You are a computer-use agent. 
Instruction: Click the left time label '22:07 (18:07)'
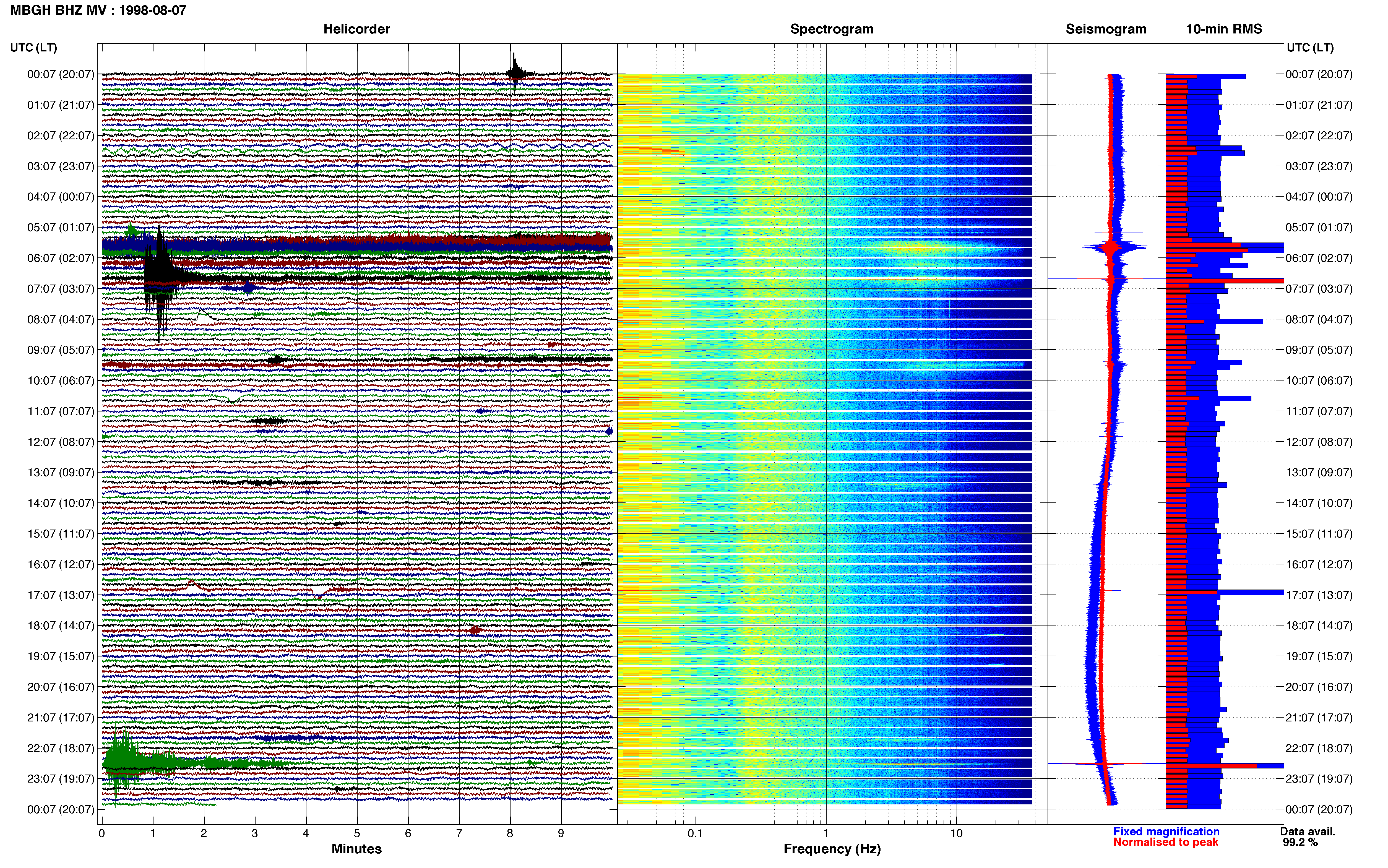coord(61,748)
